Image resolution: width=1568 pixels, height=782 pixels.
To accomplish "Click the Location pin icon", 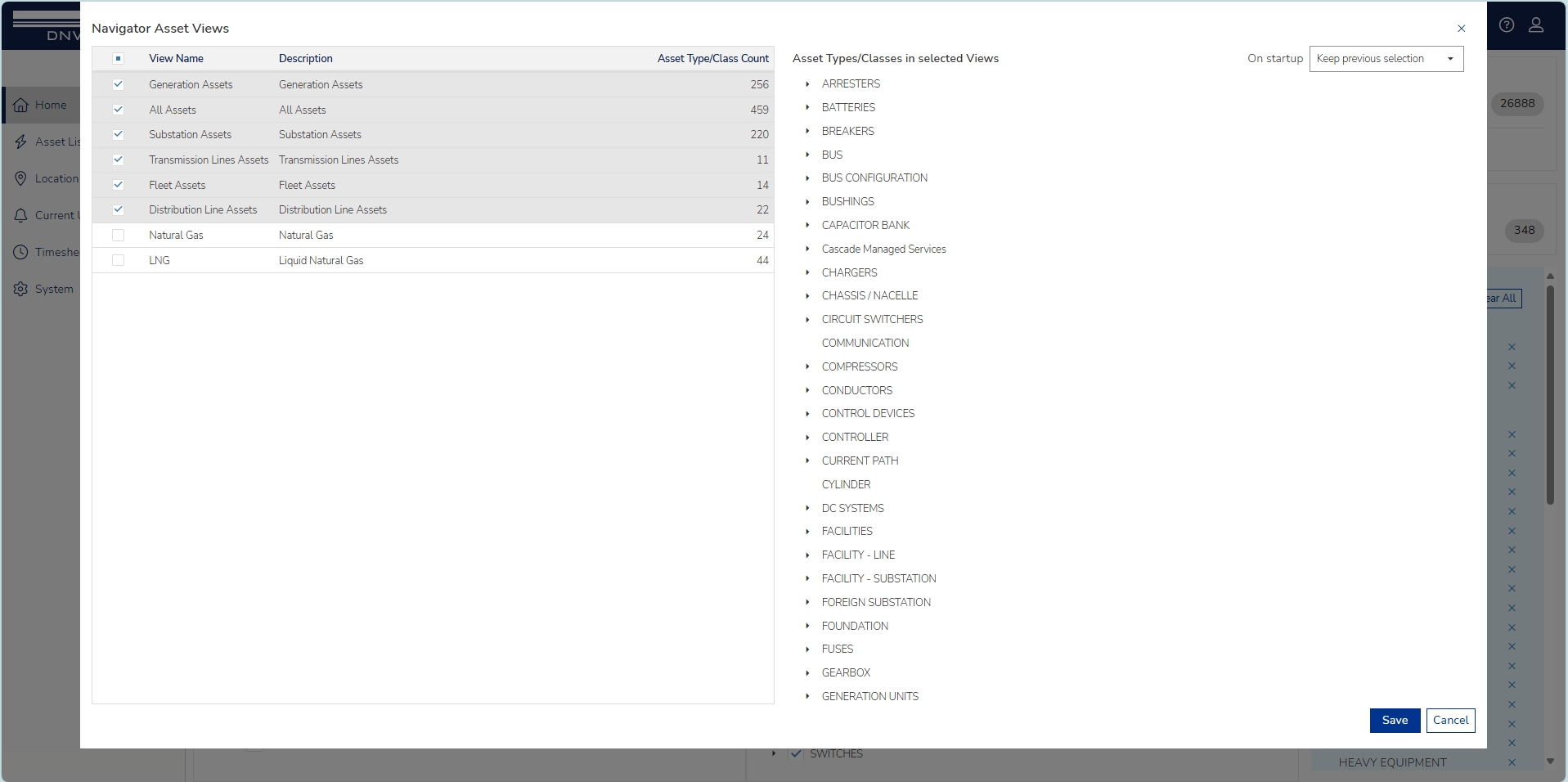I will 21,178.
